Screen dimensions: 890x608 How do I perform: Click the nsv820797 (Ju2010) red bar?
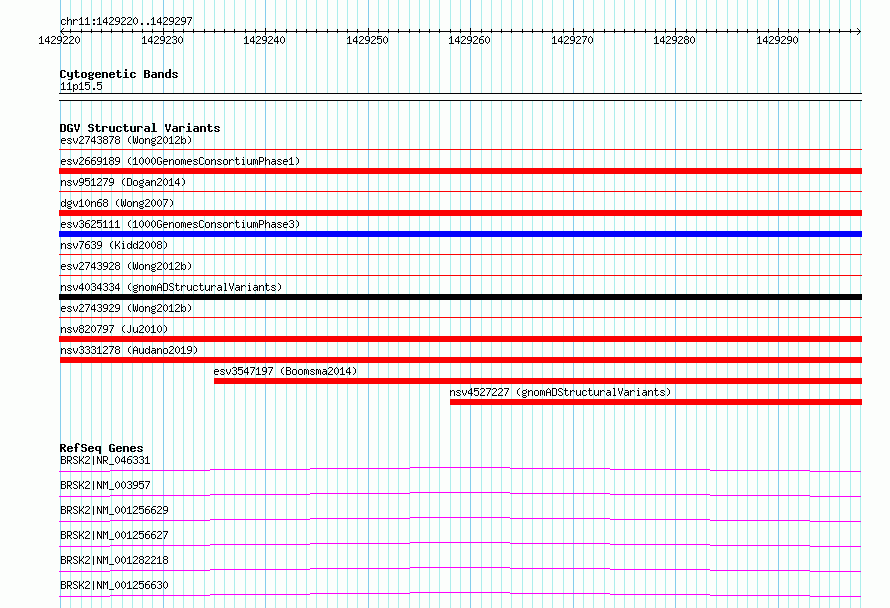(x=460, y=339)
